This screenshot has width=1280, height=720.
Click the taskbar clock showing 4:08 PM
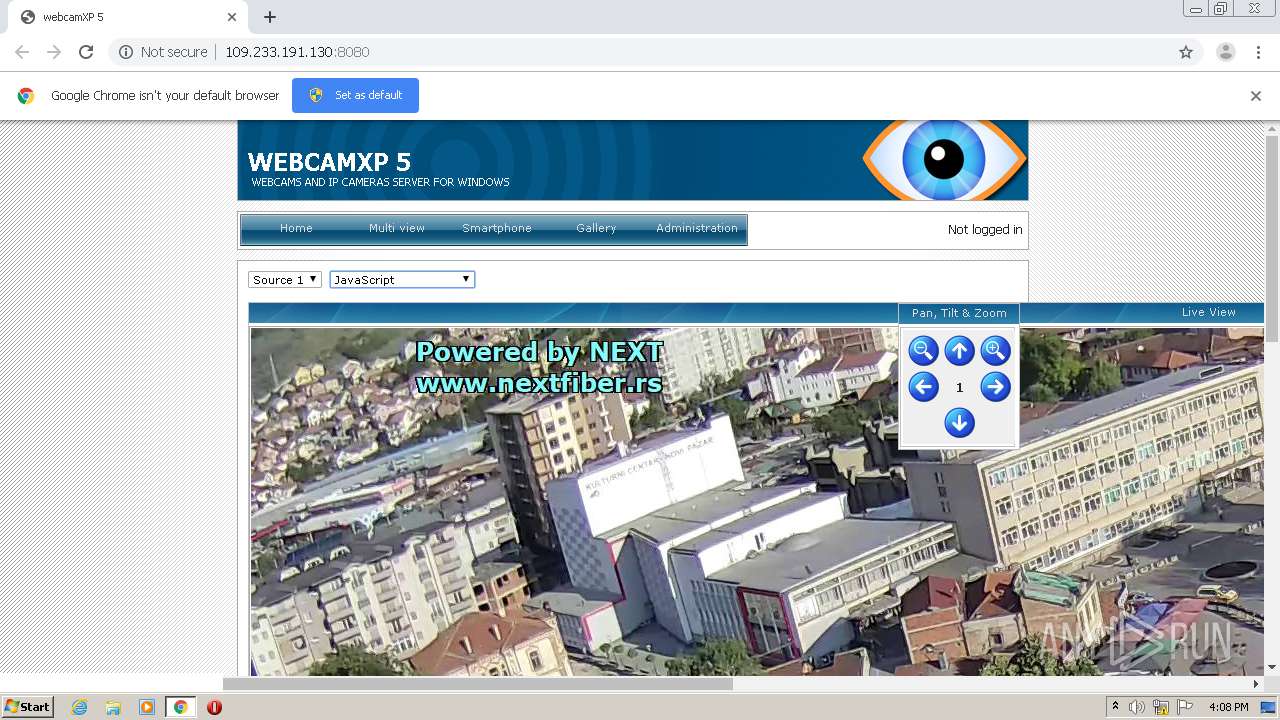point(1228,707)
